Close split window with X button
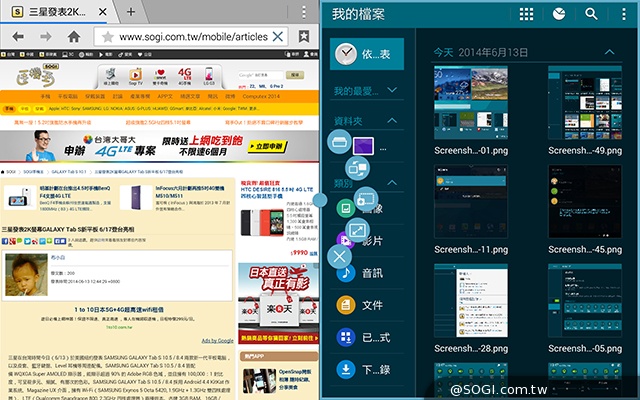Screen dimensions: 640x400 pyautogui.click(x=339, y=257)
